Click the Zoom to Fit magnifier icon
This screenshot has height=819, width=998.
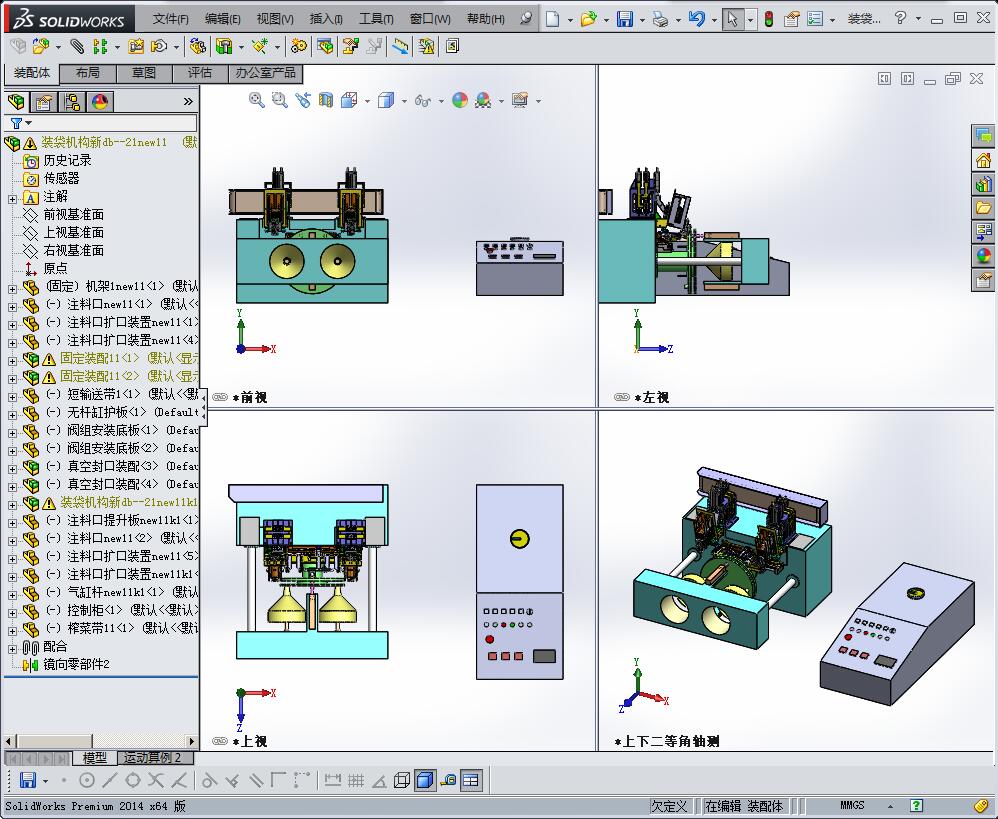[x=257, y=100]
